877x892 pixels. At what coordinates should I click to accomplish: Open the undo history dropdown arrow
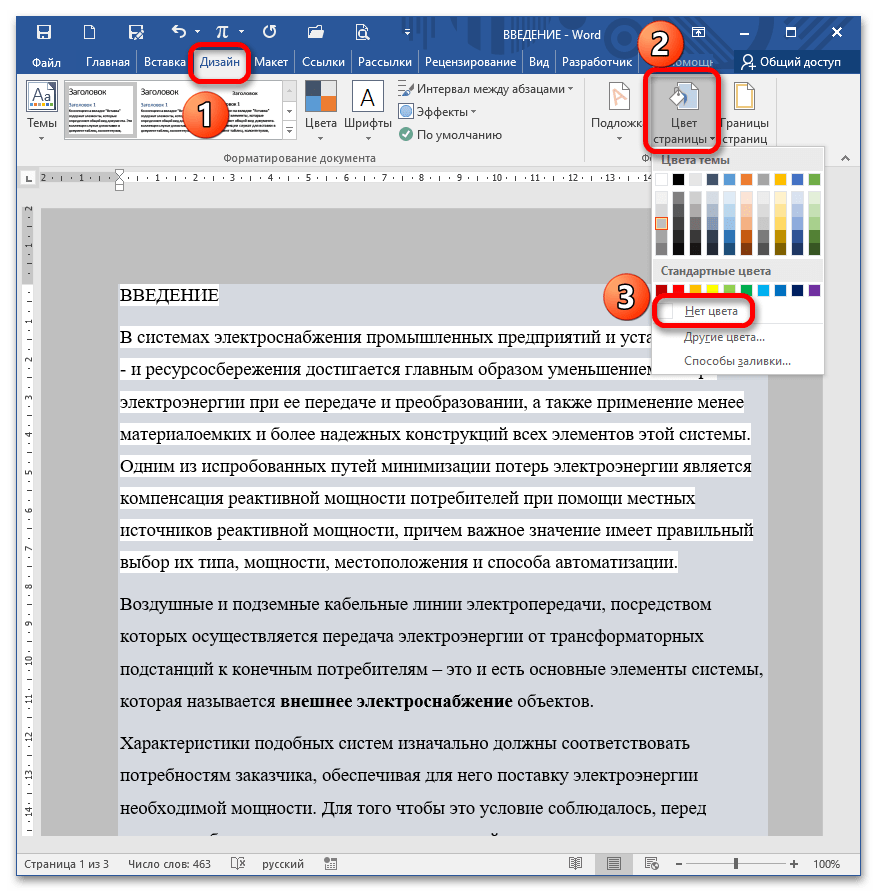[197, 32]
